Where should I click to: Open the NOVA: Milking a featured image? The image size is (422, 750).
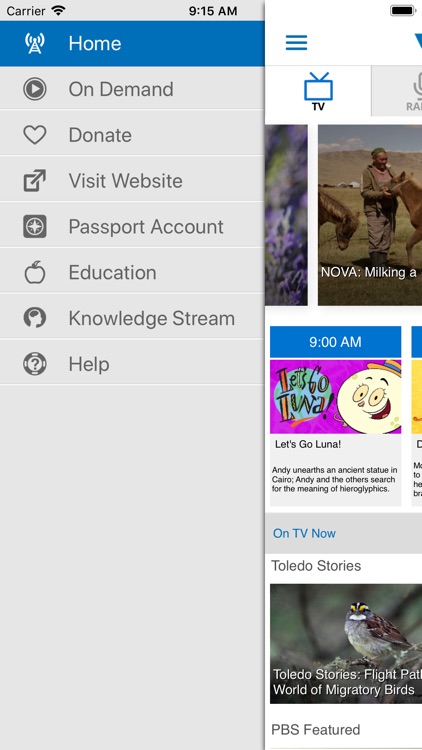370,215
